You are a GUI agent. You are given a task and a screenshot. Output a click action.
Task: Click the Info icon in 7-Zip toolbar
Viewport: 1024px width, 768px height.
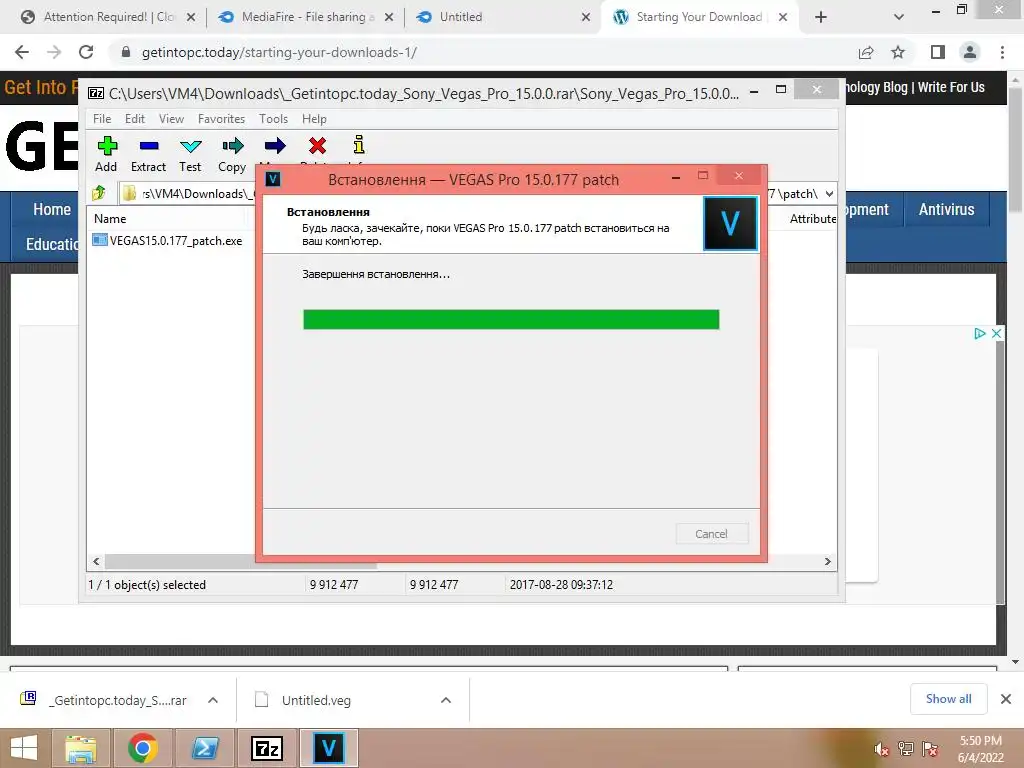click(x=359, y=145)
